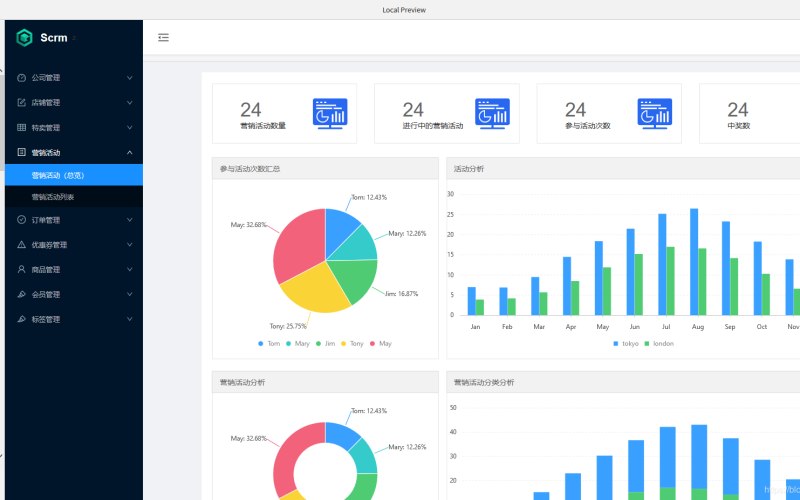Expand the 公司管理 chevron
Image resolution: width=800 pixels, height=500 pixels.
130,78
